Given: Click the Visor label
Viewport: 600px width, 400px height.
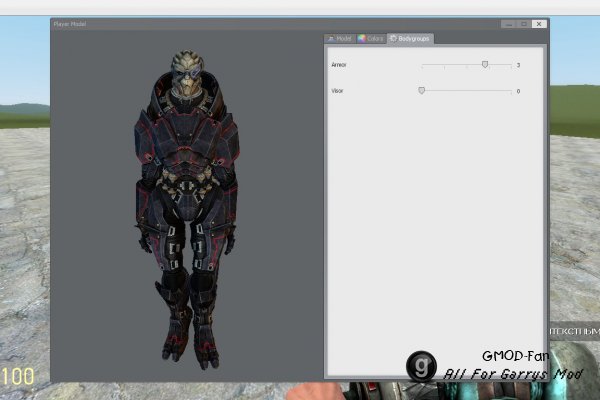Looking at the screenshot, I should click(337, 91).
